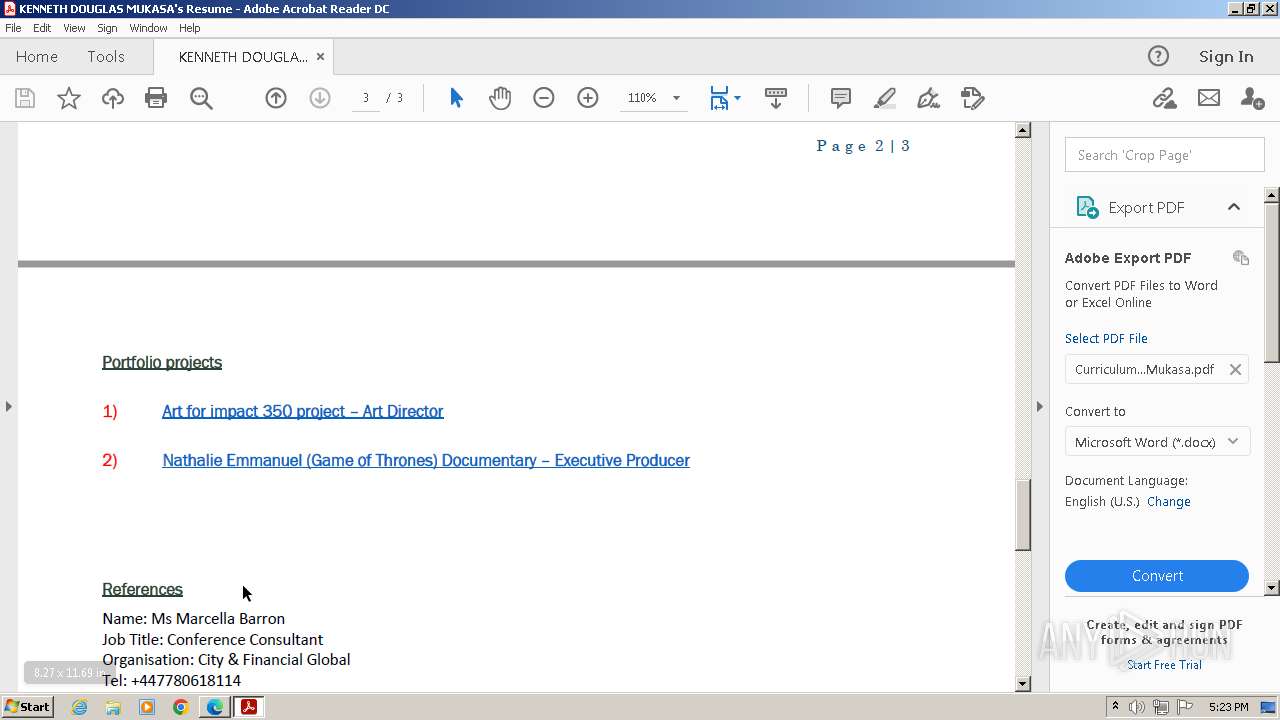
Task: Zoom in with the plus icon
Action: pyautogui.click(x=588, y=98)
